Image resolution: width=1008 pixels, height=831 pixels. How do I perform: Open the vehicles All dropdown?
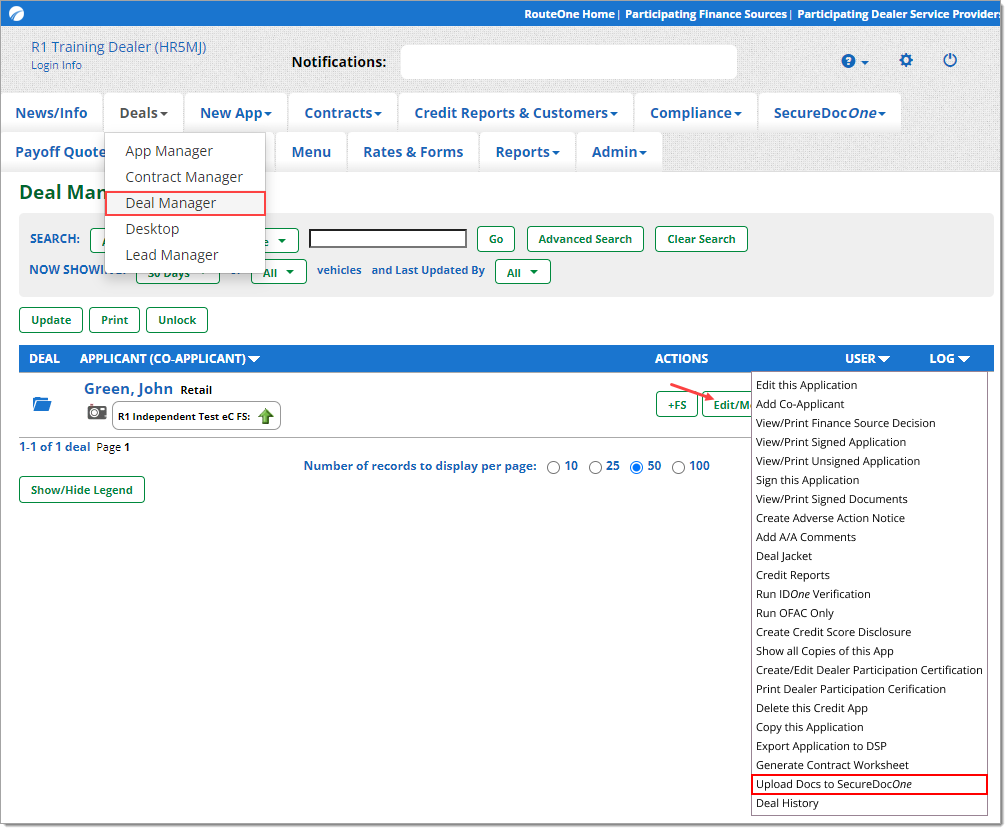tap(280, 273)
